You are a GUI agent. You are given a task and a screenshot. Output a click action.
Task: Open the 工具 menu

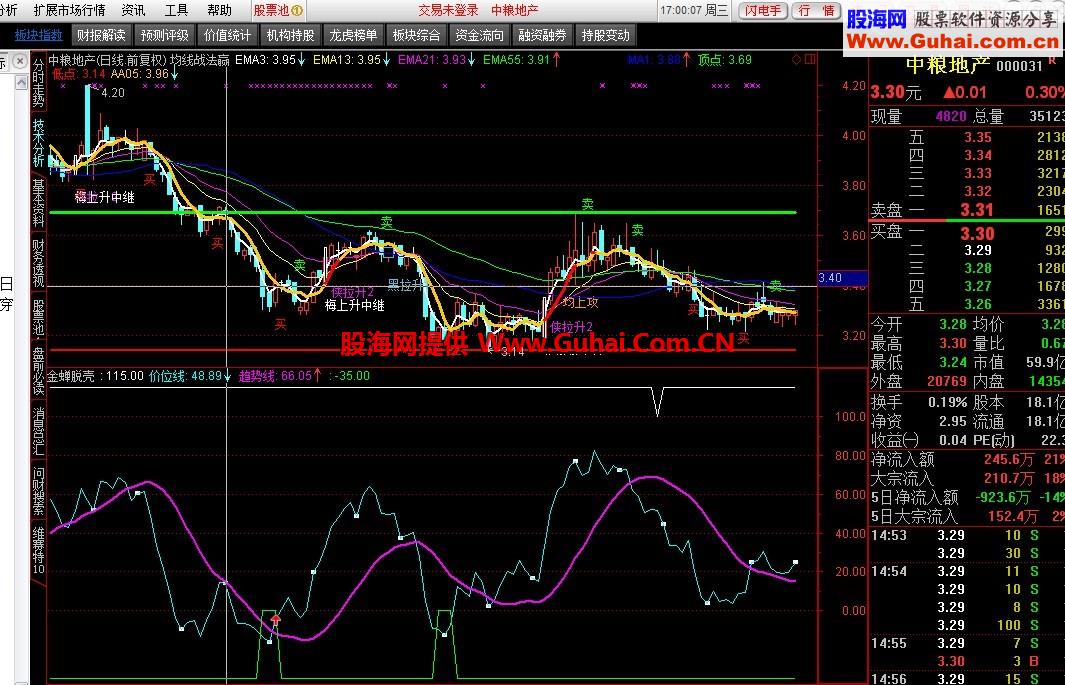click(176, 10)
